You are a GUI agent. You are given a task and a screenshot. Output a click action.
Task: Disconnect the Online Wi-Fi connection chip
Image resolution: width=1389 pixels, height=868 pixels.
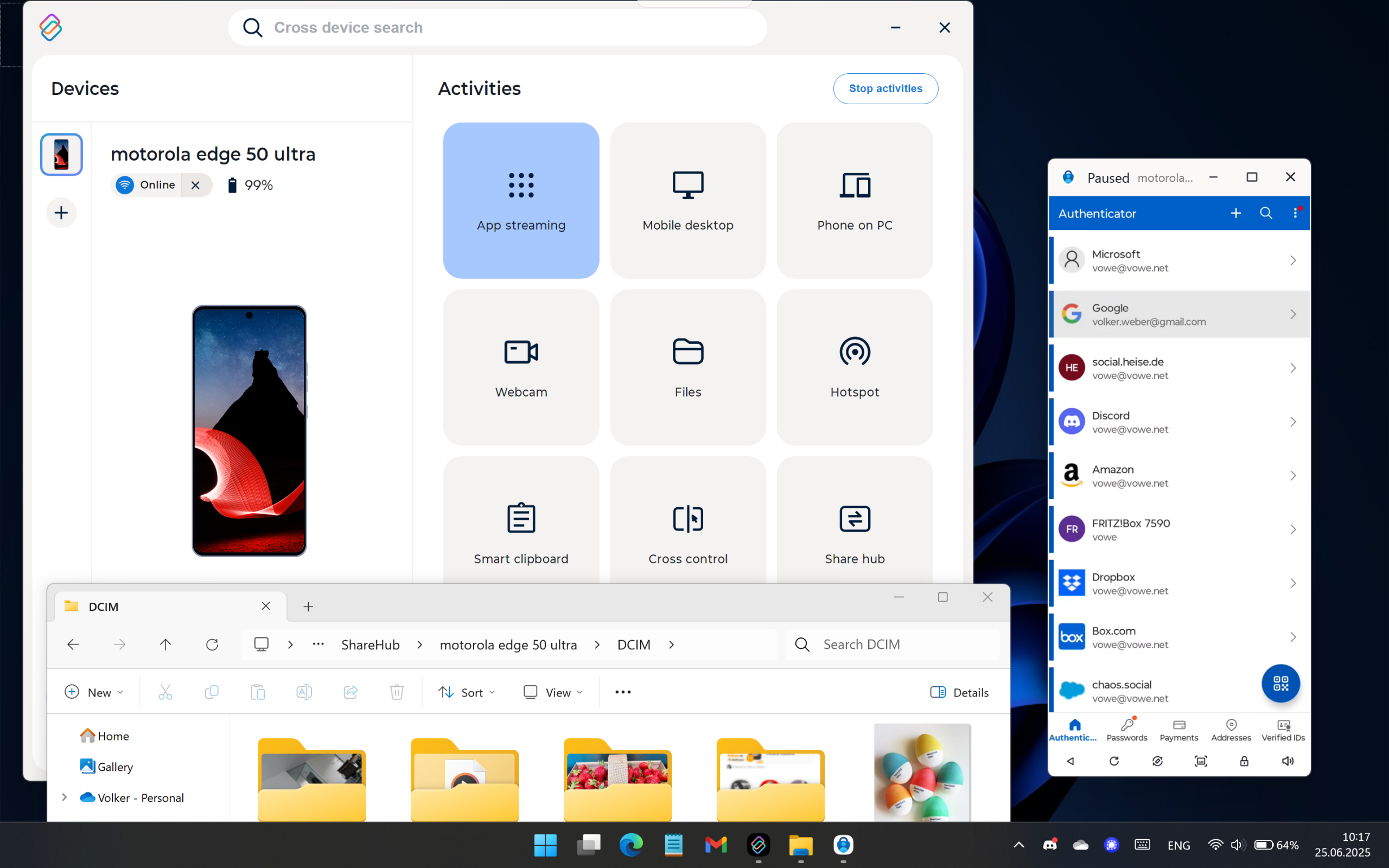(196, 186)
